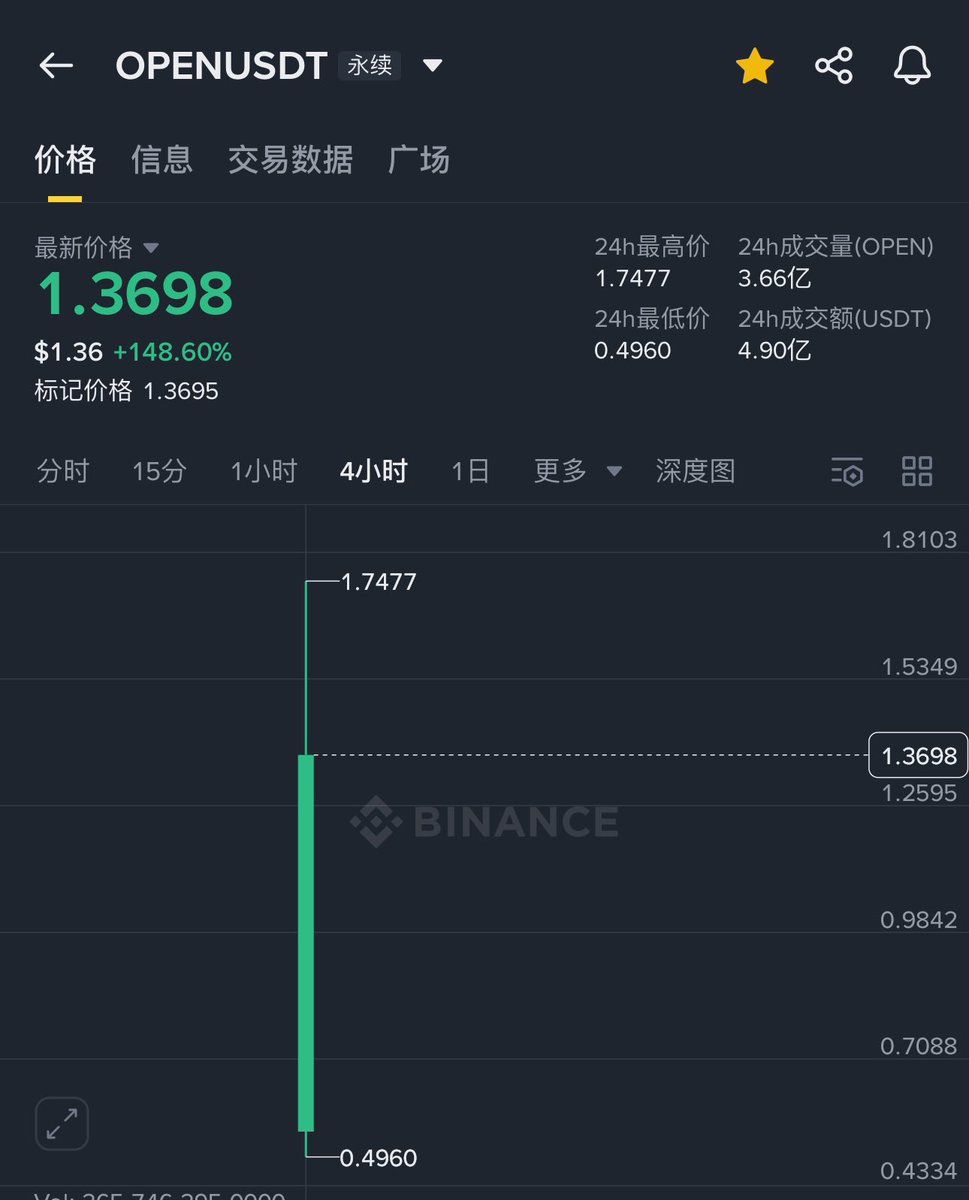
Task: Select the 15分 chart interval
Action: coord(159,471)
